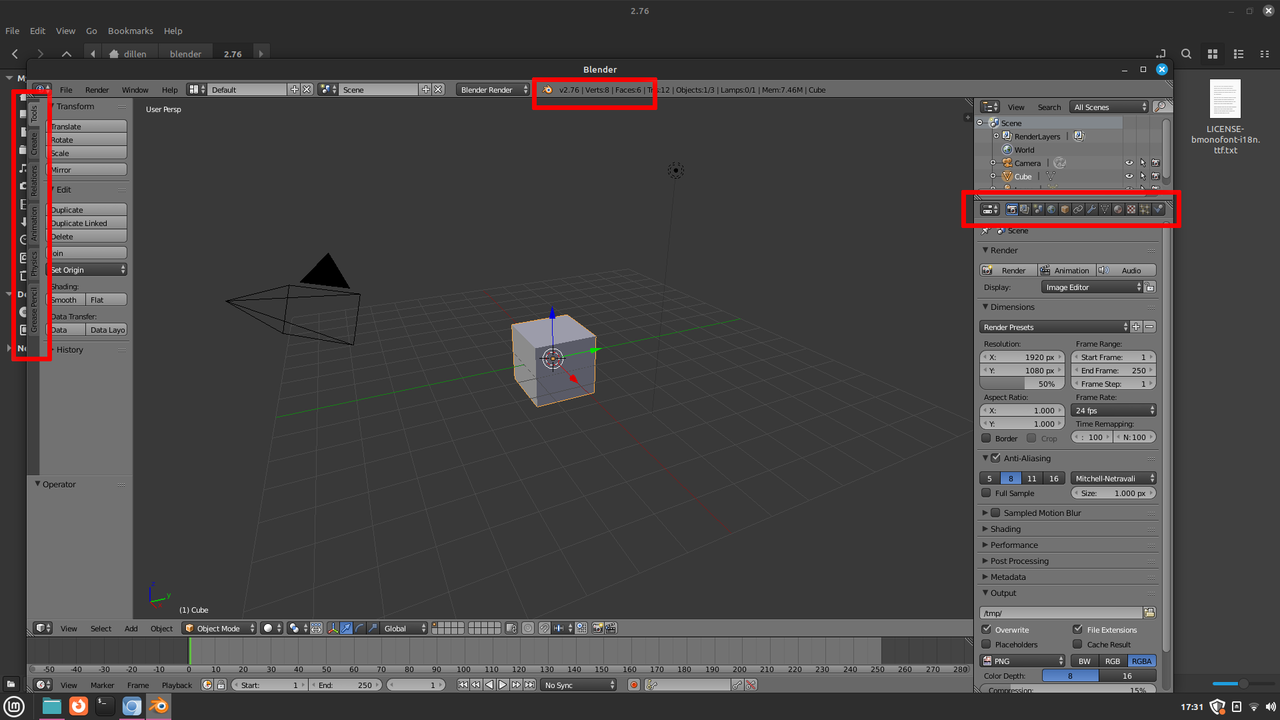The image size is (1280, 720).
Task: Open the Mesh Data triangle properties icon
Action: tap(1105, 209)
